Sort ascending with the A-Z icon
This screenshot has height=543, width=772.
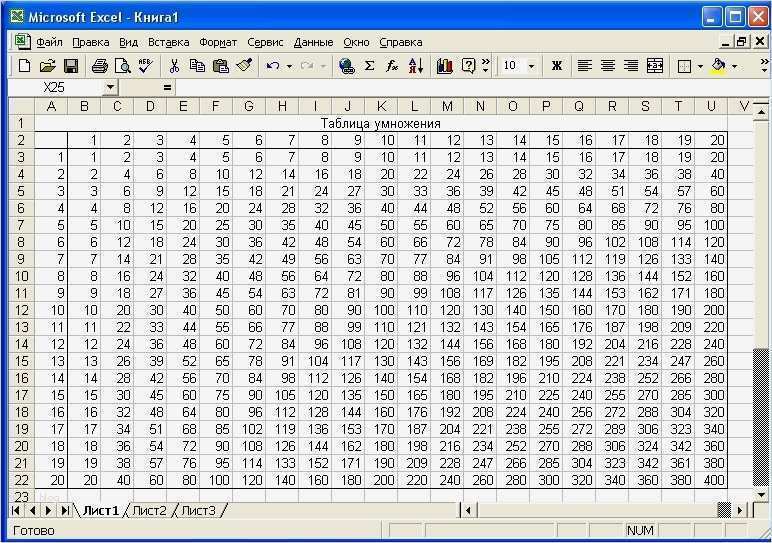[x=416, y=65]
